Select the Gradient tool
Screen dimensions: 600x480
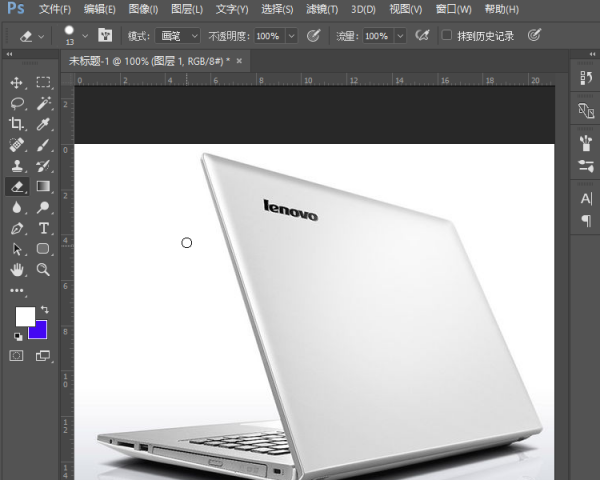43,186
